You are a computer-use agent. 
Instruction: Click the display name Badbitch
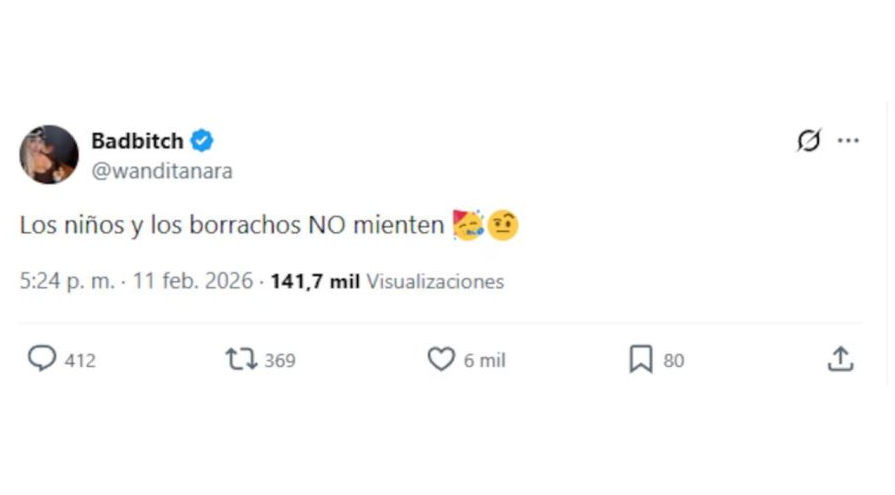(137, 140)
